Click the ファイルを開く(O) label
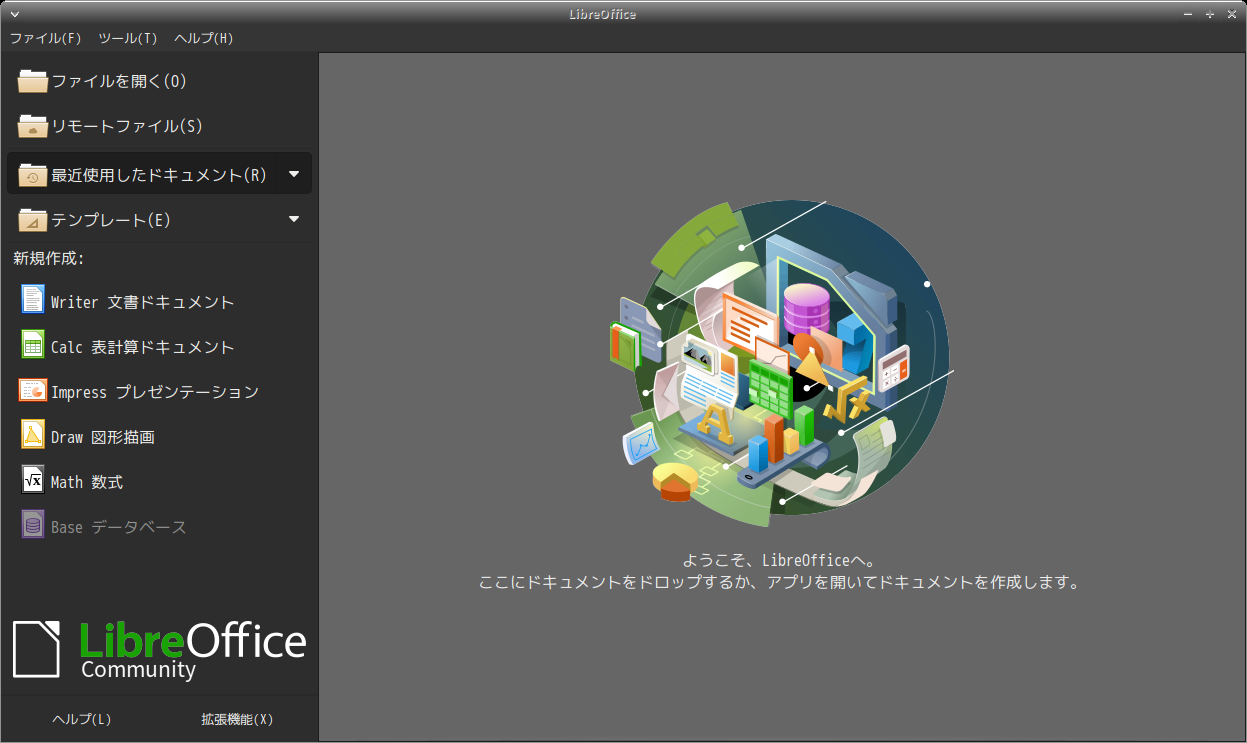 [x=119, y=81]
